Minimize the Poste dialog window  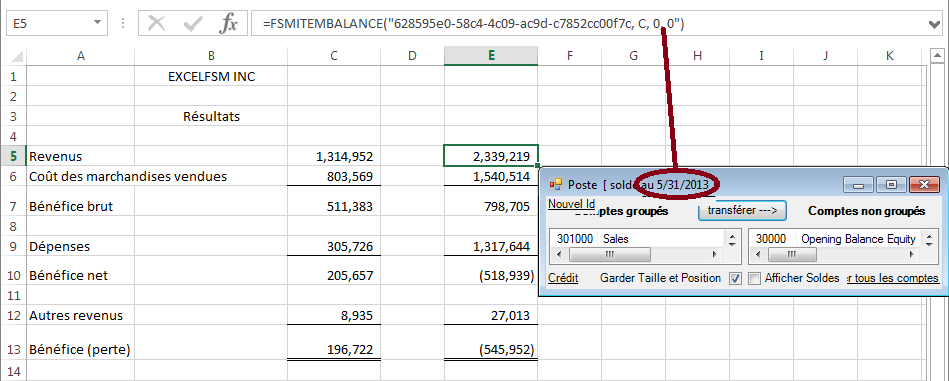point(859,184)
